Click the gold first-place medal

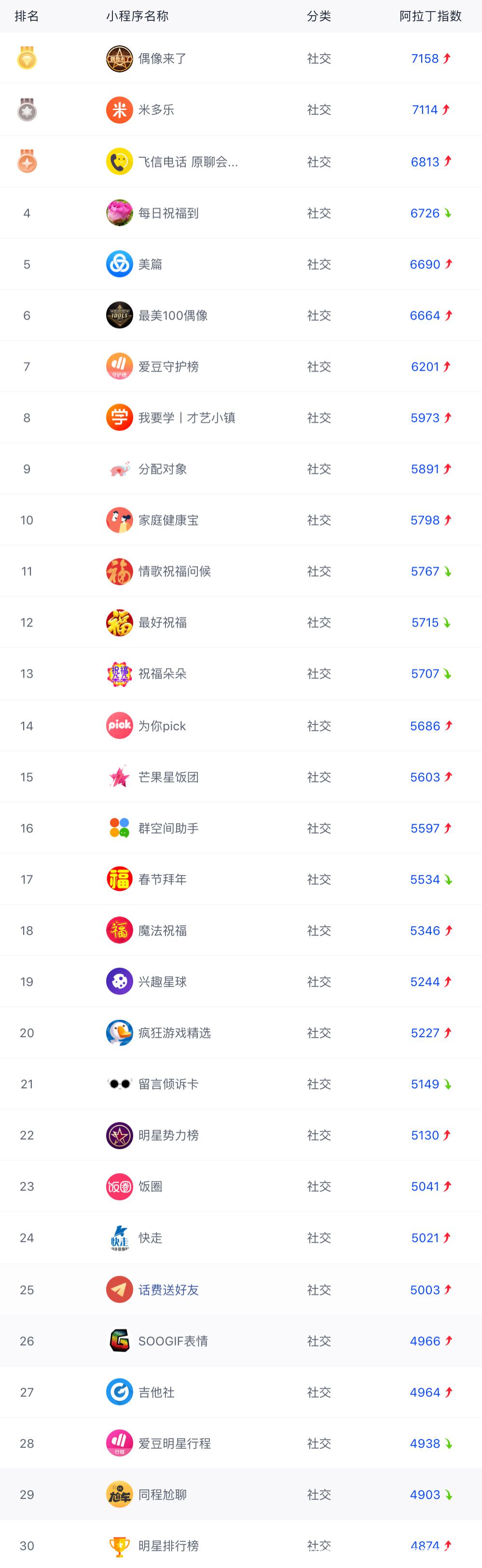27,58
